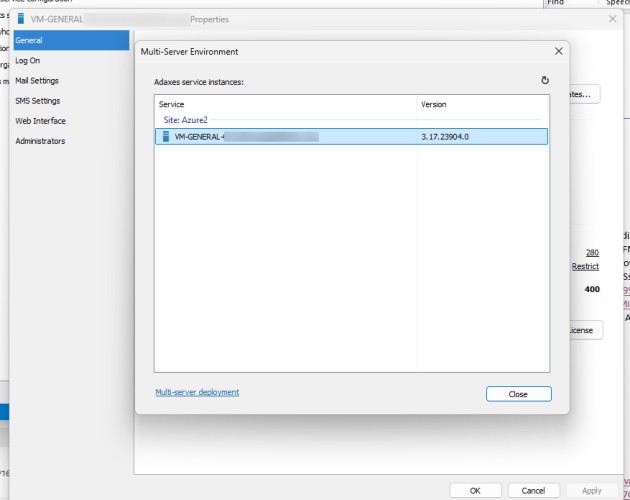The image size is (630, 500).
Task: Click Cancel in the Properties window
Action: click(x=534, y=490)
